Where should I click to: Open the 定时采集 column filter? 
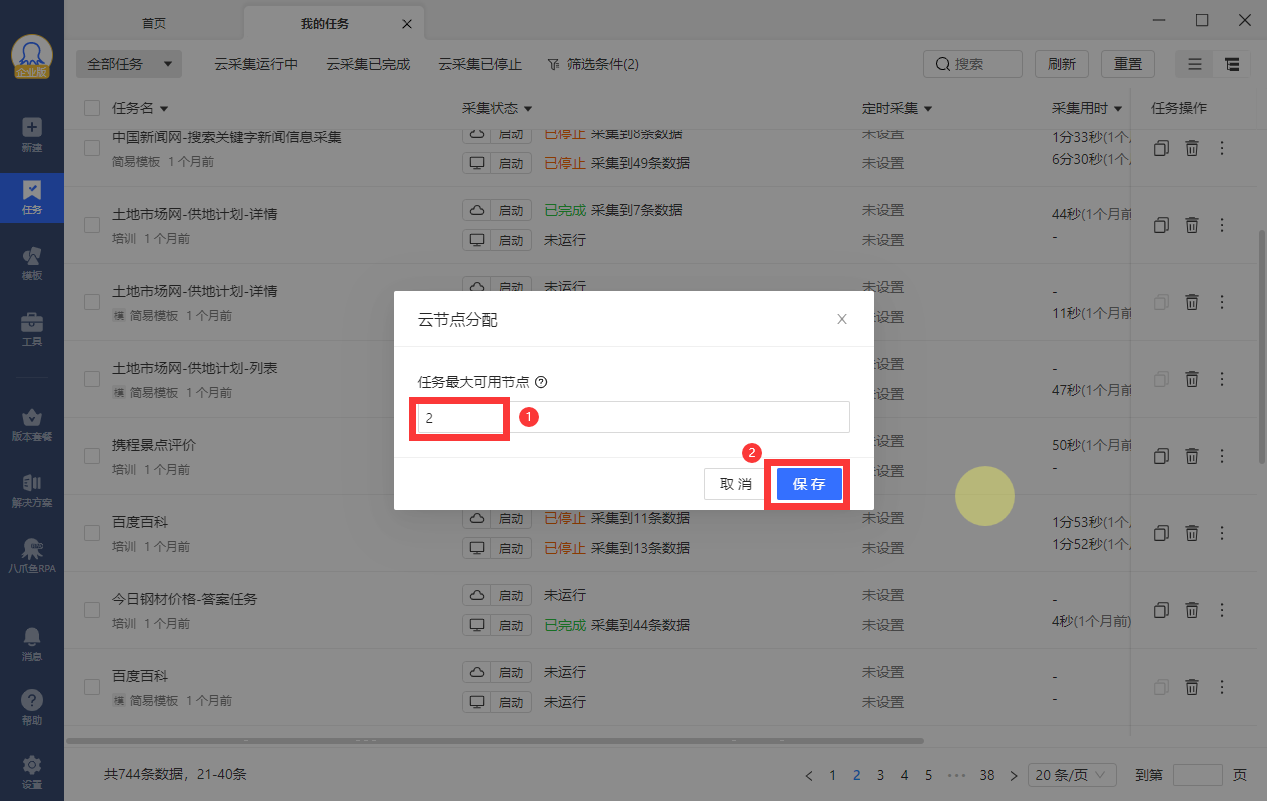click(x=928, y=108)
